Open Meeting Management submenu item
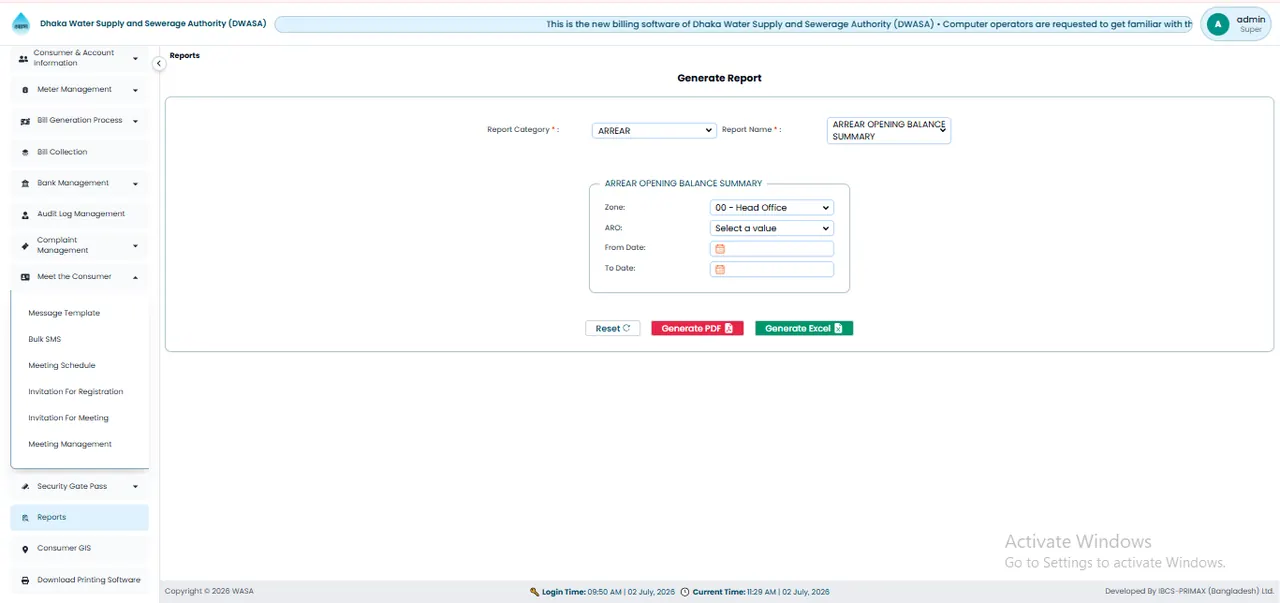Viewport: 1280px width, 603px height. (x=70, y=444)
